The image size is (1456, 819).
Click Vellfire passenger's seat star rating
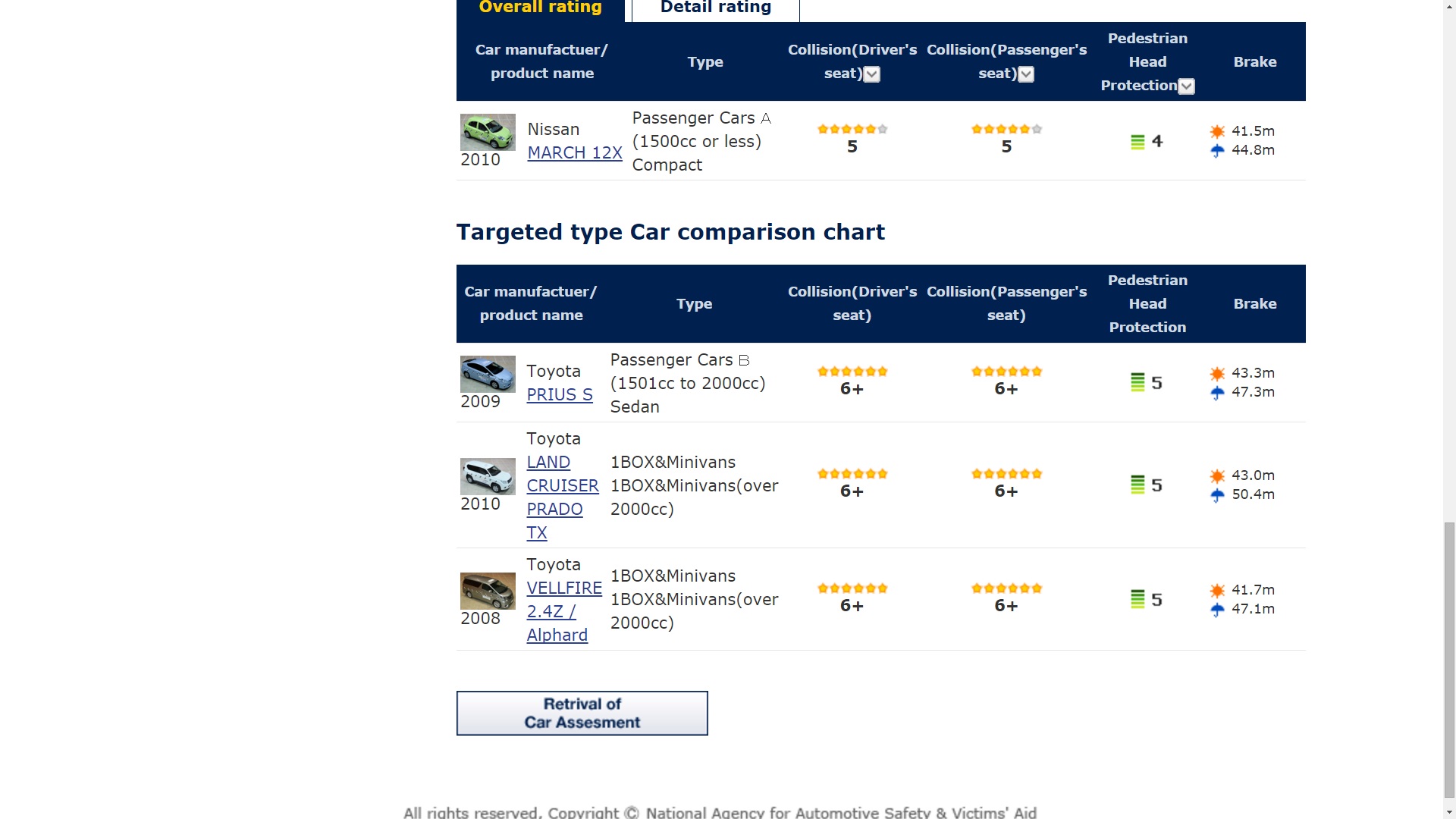point(1007,588)
